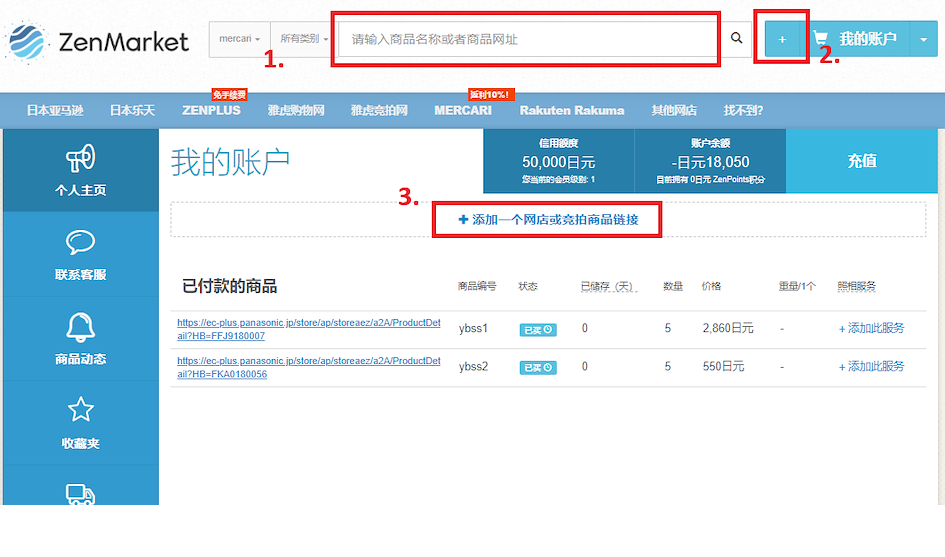
Task: Open the Panasonic link ending FKA0180056
Action: pyautogui.click(x=309, y=367)
